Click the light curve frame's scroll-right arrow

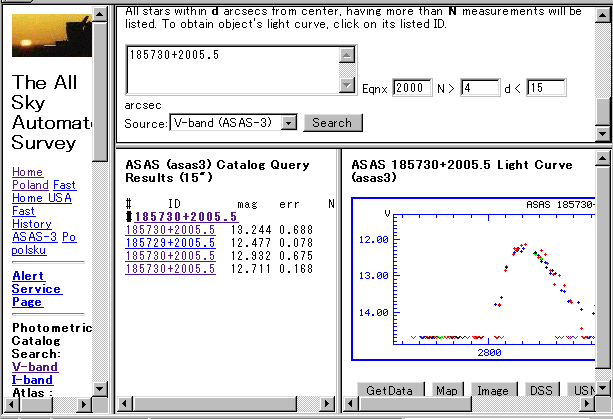[587, 403]
